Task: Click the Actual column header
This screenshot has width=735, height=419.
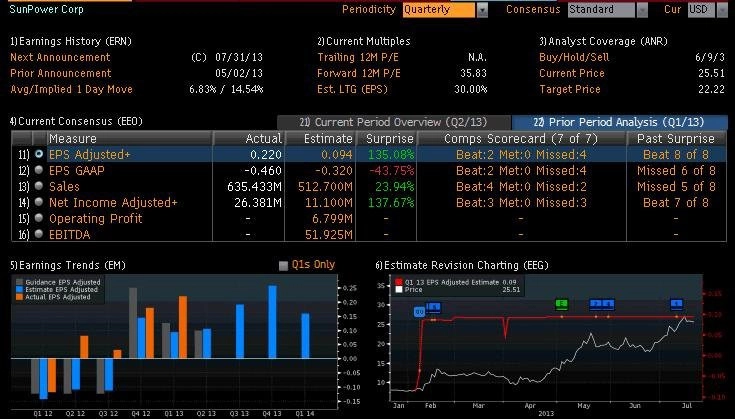Action: coord(249,139)
